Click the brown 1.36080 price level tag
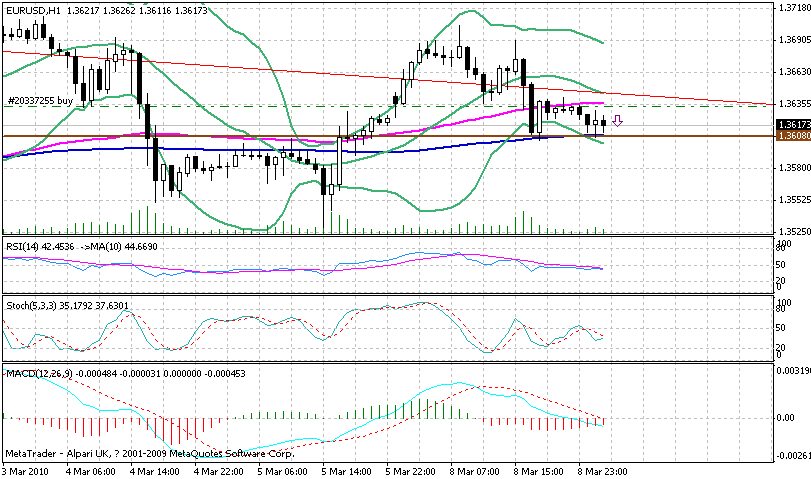811x479 pixels. 794,136
